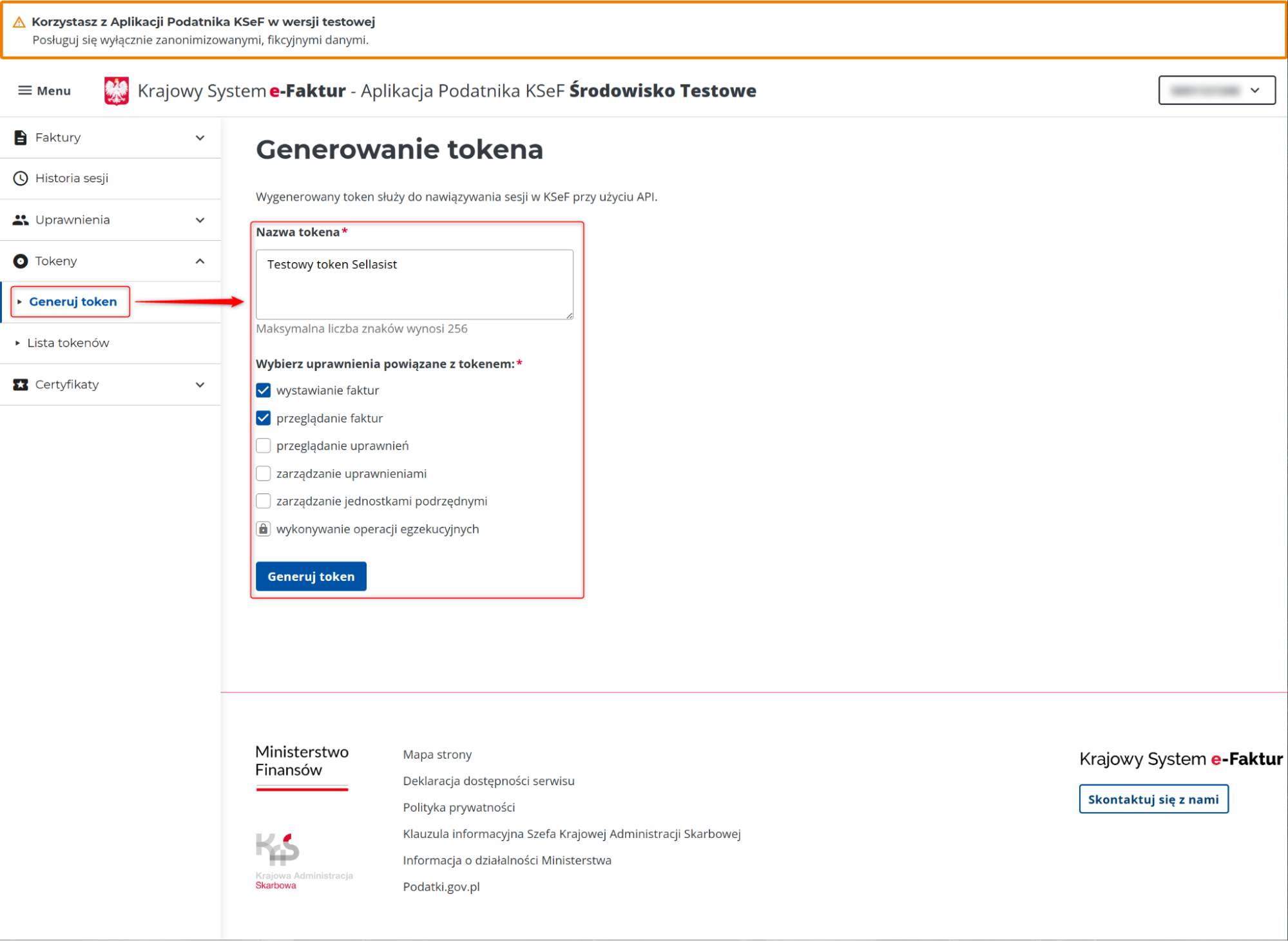Collapse the Tokeny section chevron

[200, 261]
